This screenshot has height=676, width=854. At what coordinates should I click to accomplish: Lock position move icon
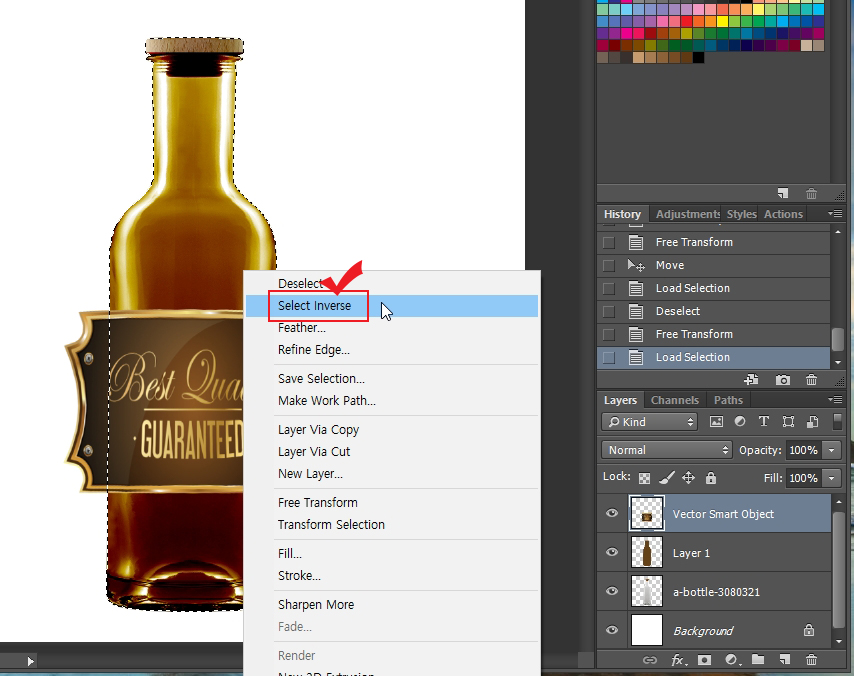tap(688, 478)
